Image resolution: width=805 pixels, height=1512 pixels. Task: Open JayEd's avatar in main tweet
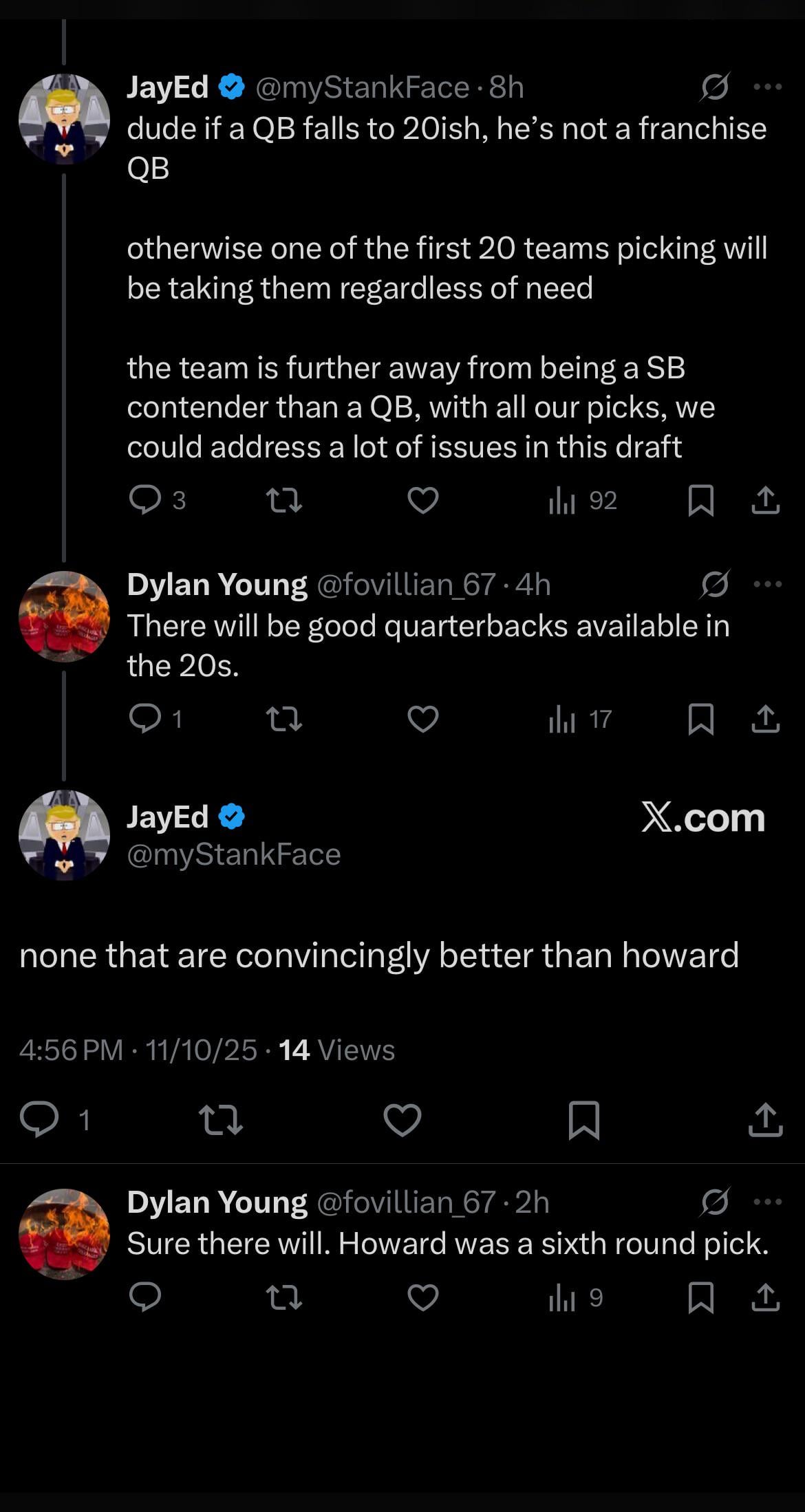[64, 834]
